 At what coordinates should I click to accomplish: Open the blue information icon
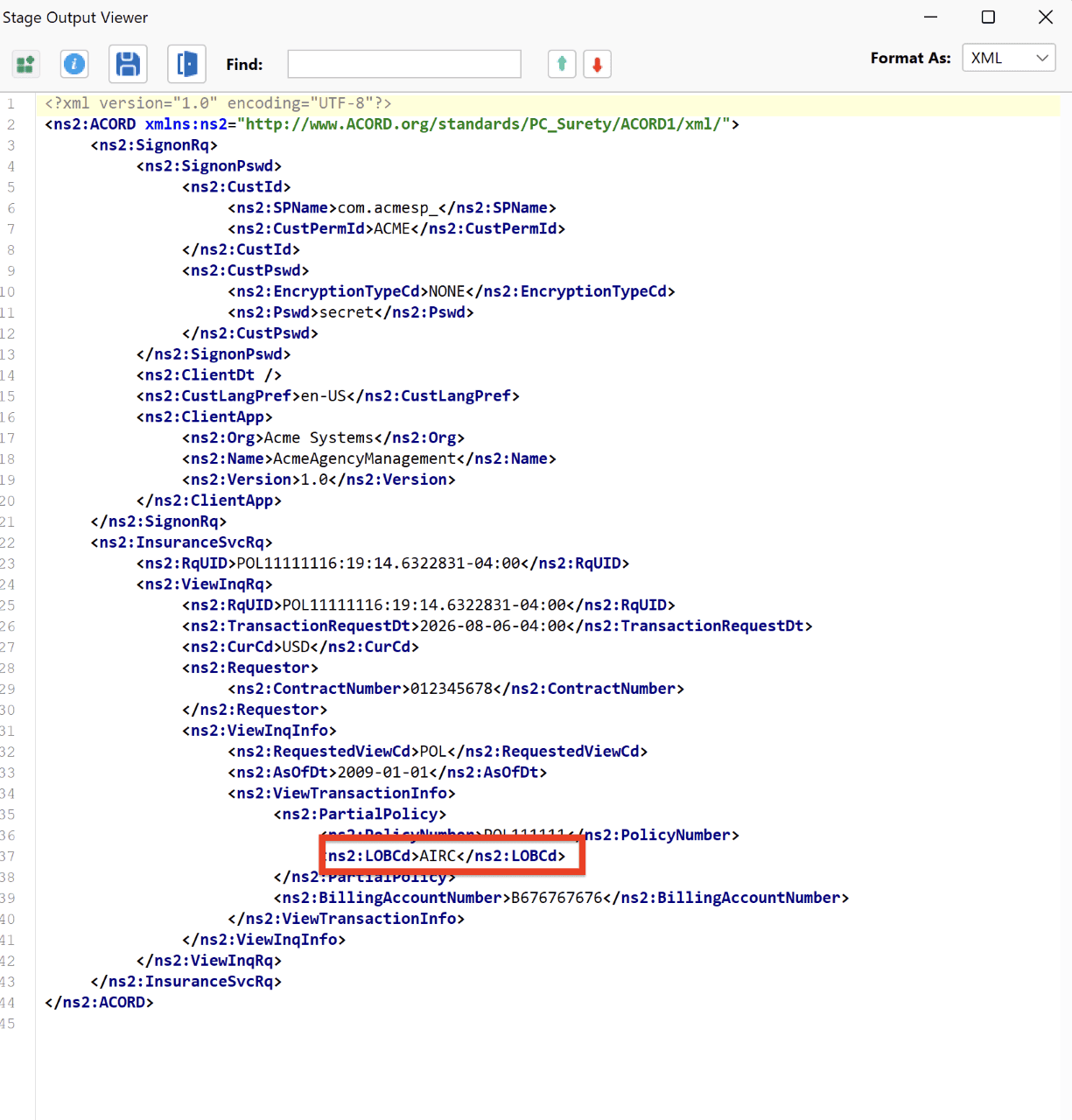(74, 64)
